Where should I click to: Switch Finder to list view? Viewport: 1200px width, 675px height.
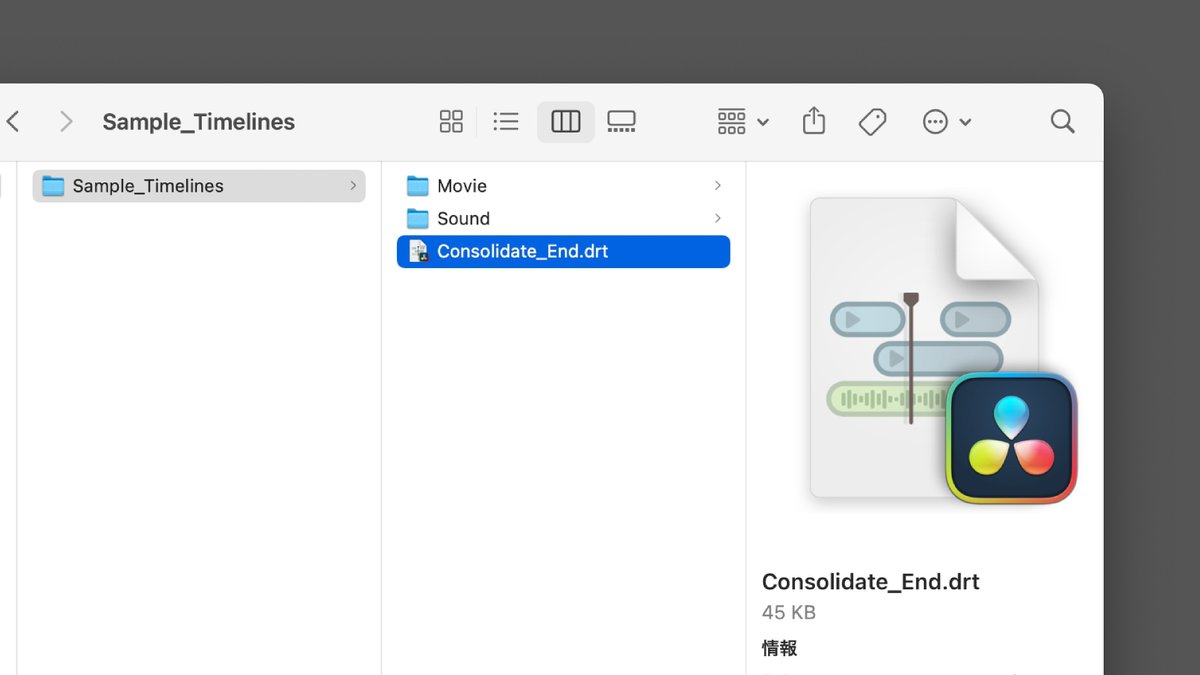click(x=506, y=122)
